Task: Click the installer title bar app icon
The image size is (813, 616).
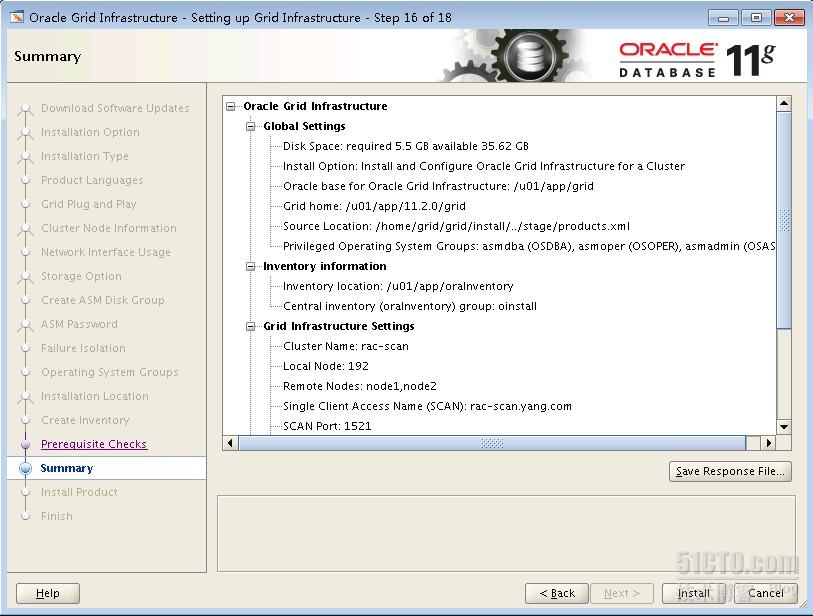Action: pyautogui.click(x=17, y=17)
